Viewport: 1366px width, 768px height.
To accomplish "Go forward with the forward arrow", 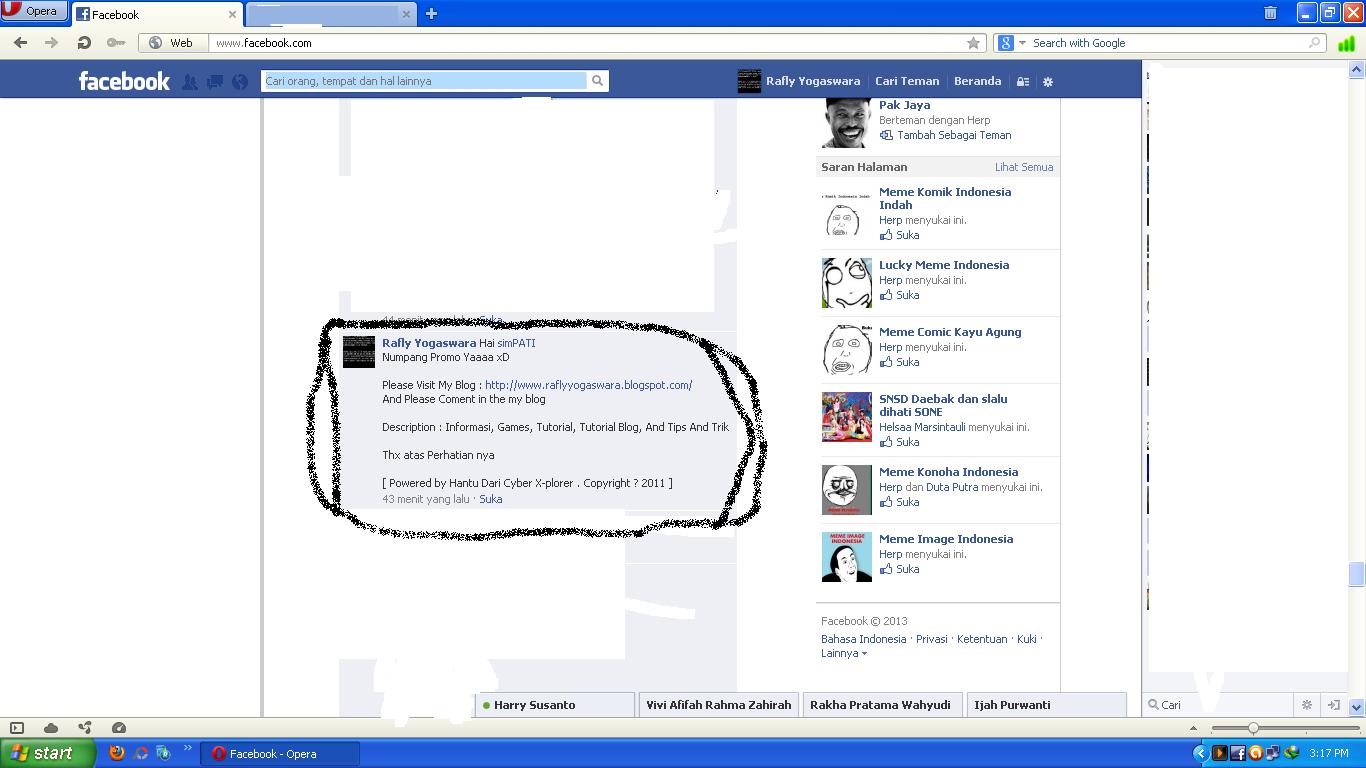I will [x=51, y=43].
